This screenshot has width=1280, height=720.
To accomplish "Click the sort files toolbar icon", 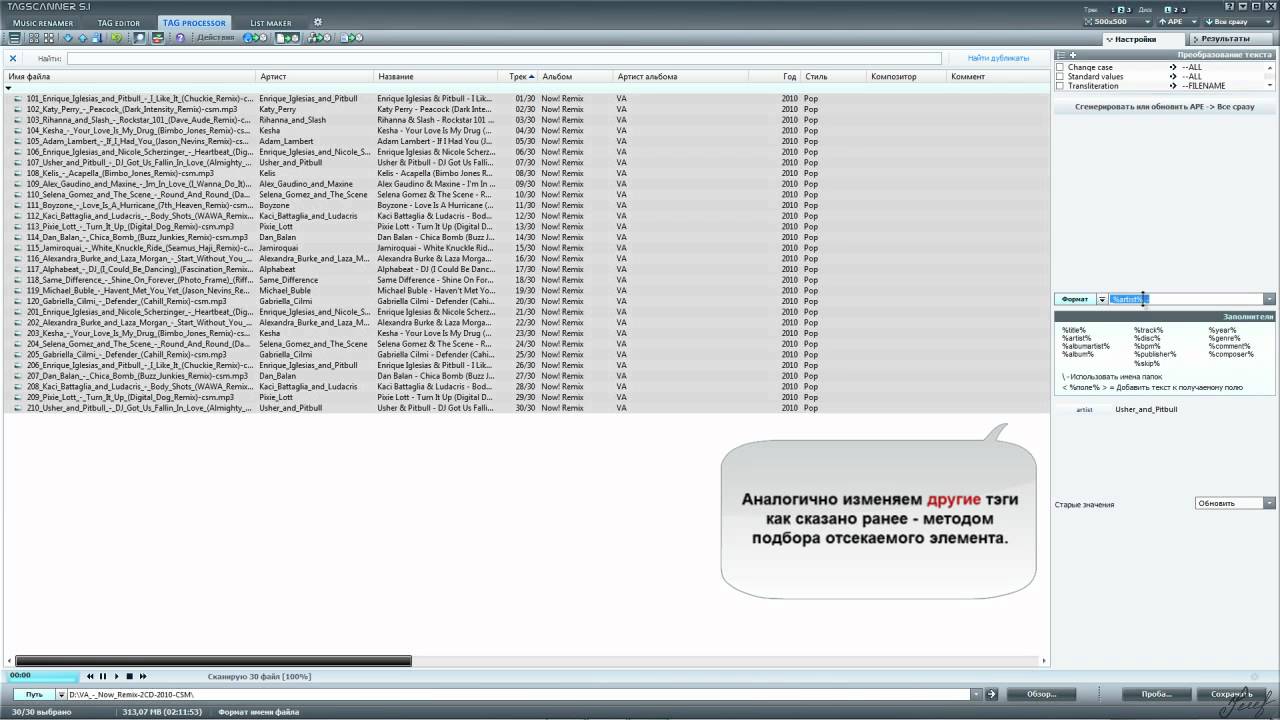I will coord(97,38).
